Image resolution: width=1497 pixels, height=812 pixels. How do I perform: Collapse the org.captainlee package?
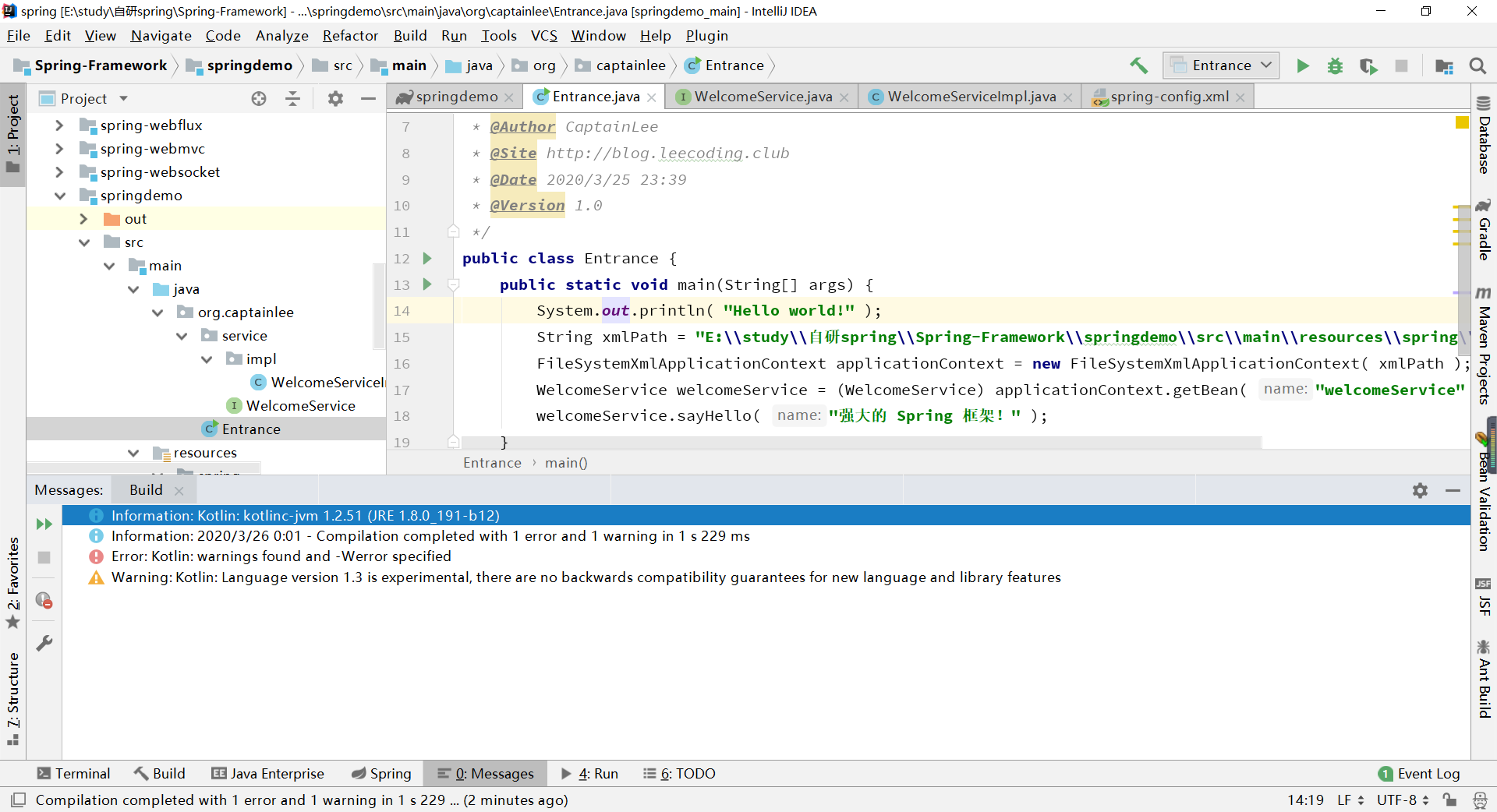click(x=157, y=312)
